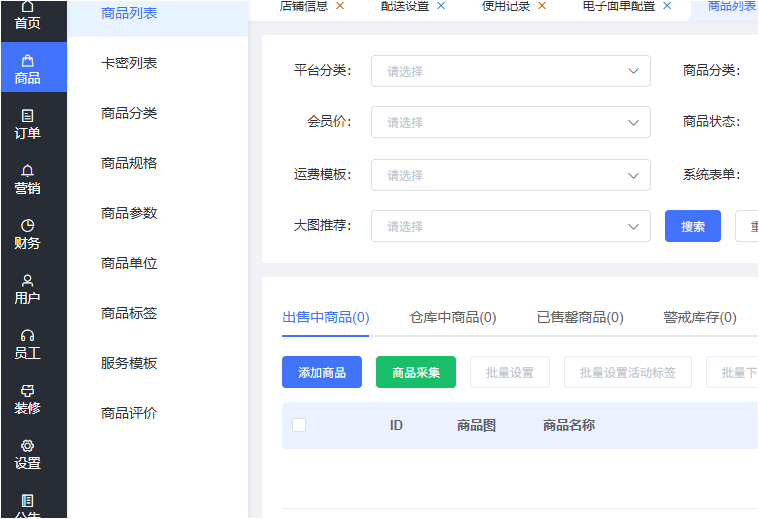Click the blue 搜索 button
Image resolution: width=759 pixels, height=519 pixels.
click(693, 226)
